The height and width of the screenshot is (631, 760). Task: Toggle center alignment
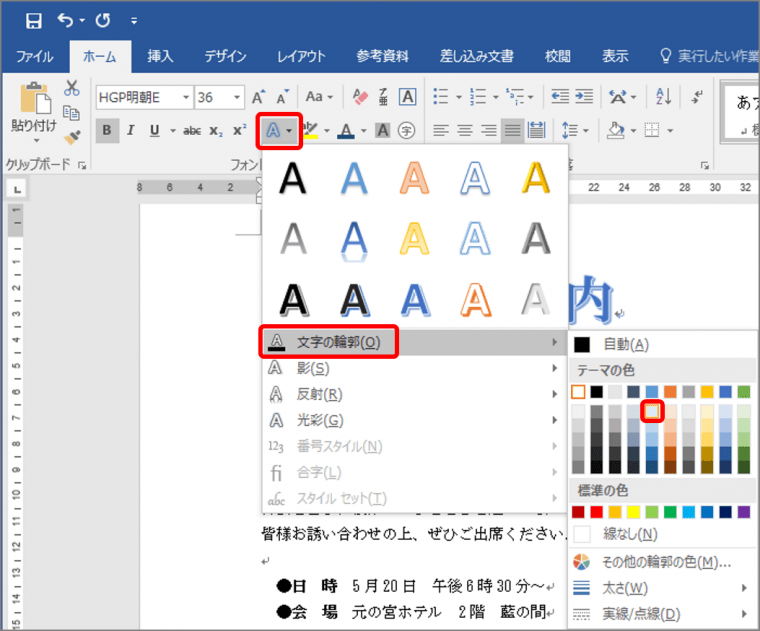[x=464, y=130]
